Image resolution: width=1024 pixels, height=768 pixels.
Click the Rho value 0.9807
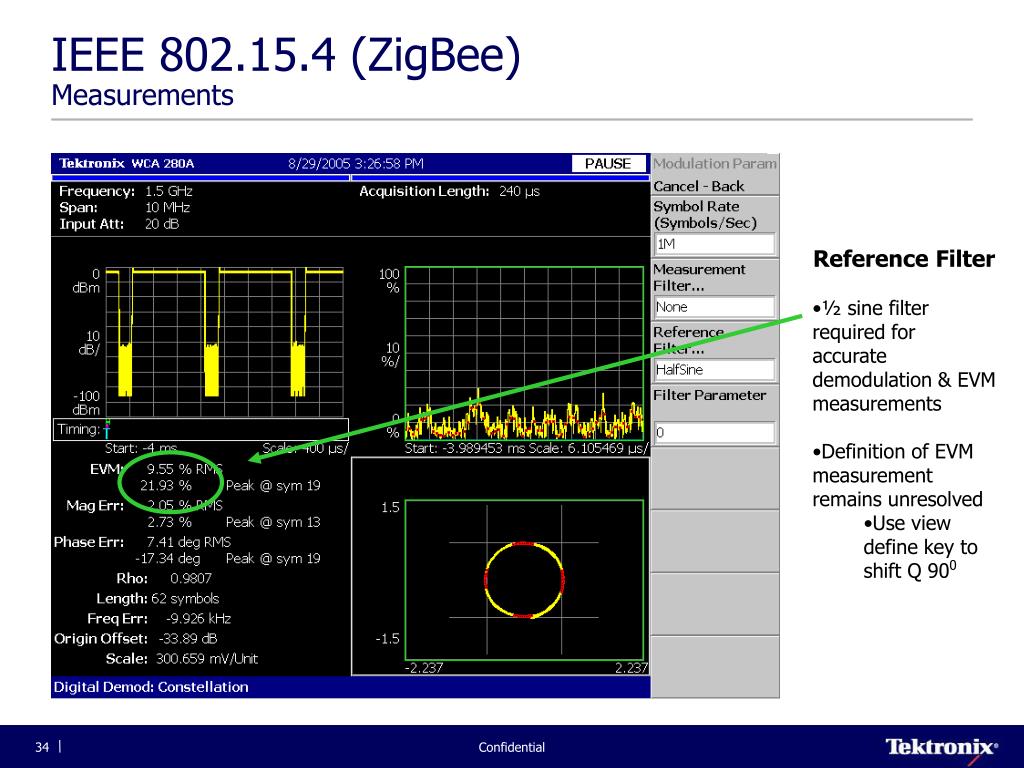191,579
